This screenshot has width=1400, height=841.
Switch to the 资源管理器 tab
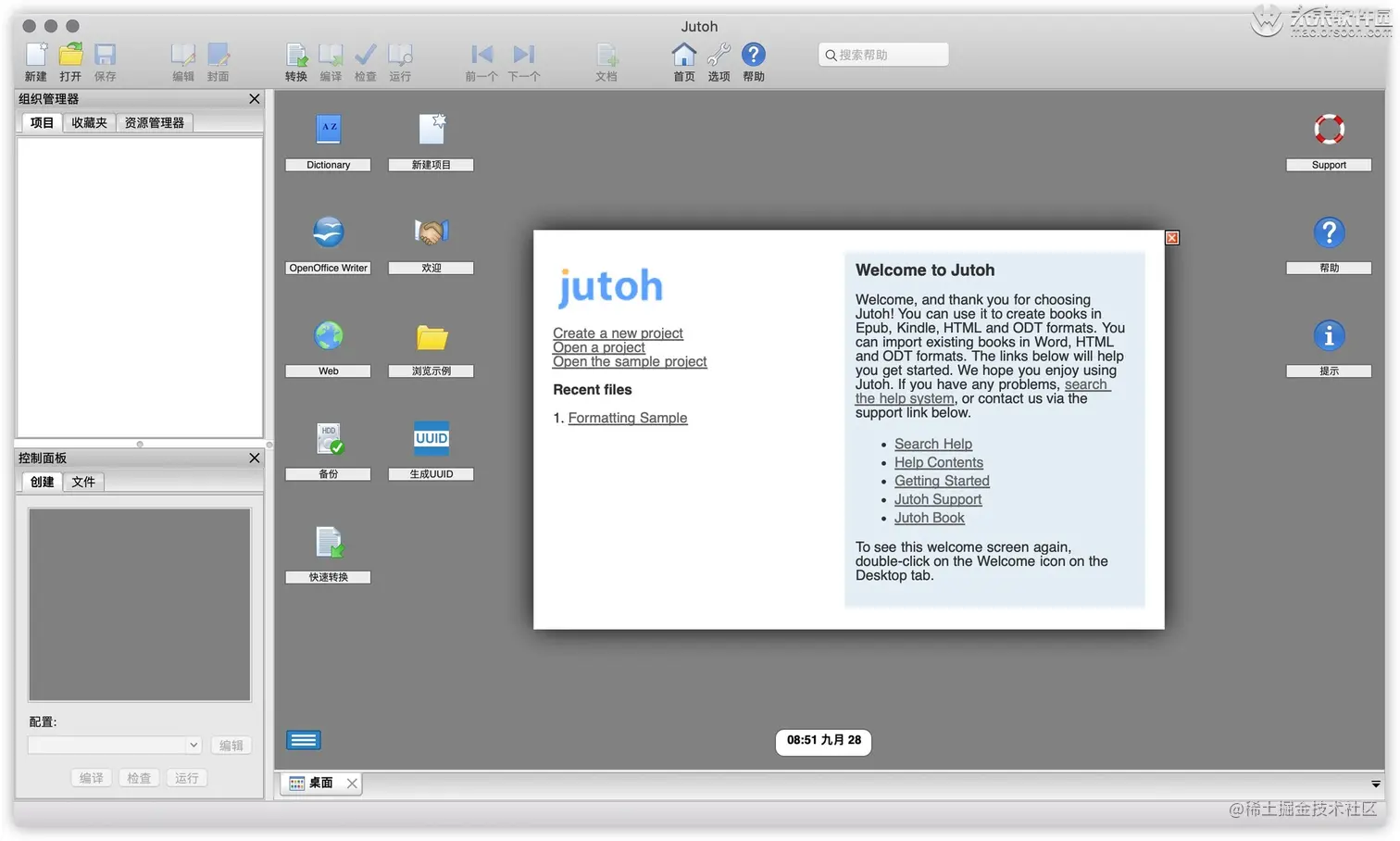[155, 122]
